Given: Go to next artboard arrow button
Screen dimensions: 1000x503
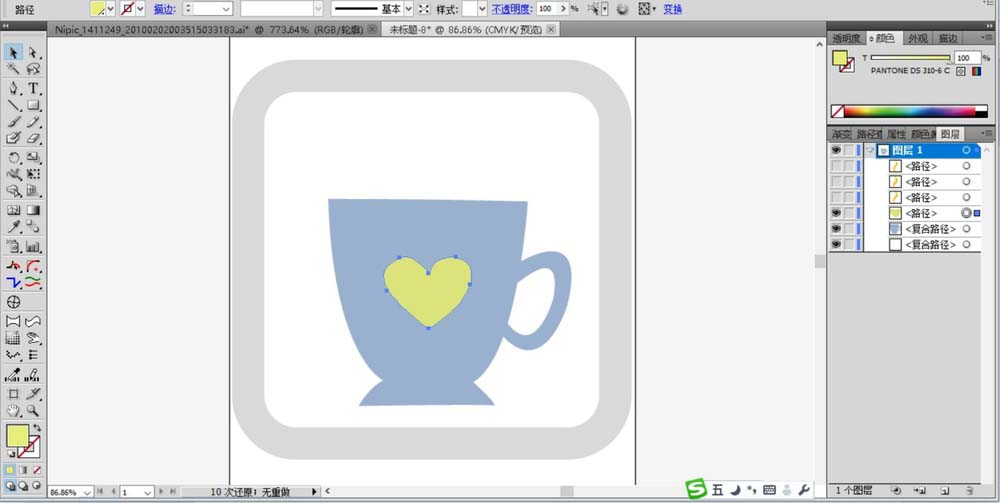Looking at the screenshot, I should point(161,492).
